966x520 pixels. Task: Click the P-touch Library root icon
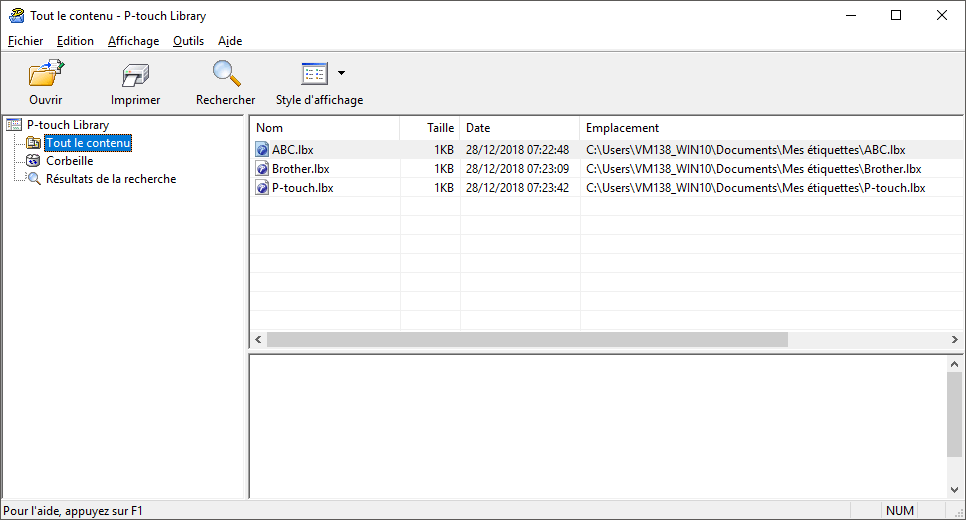pos(14,125)
